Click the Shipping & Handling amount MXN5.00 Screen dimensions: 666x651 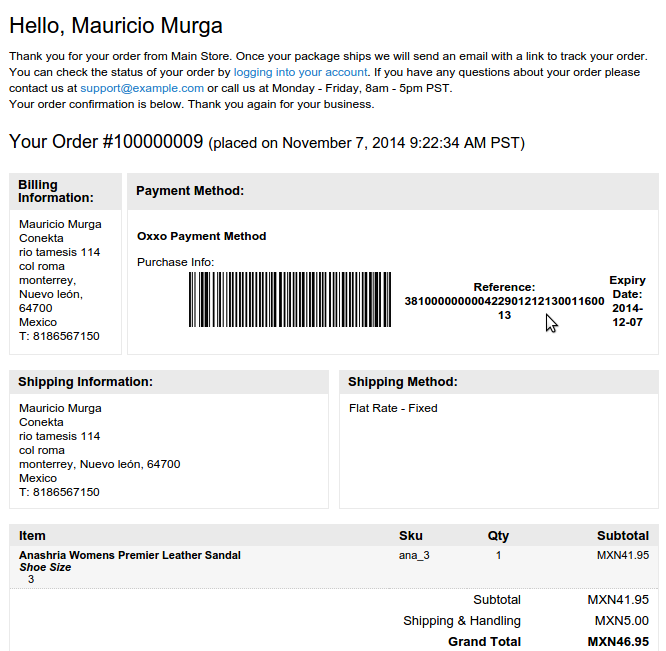[x=621, y=621]
